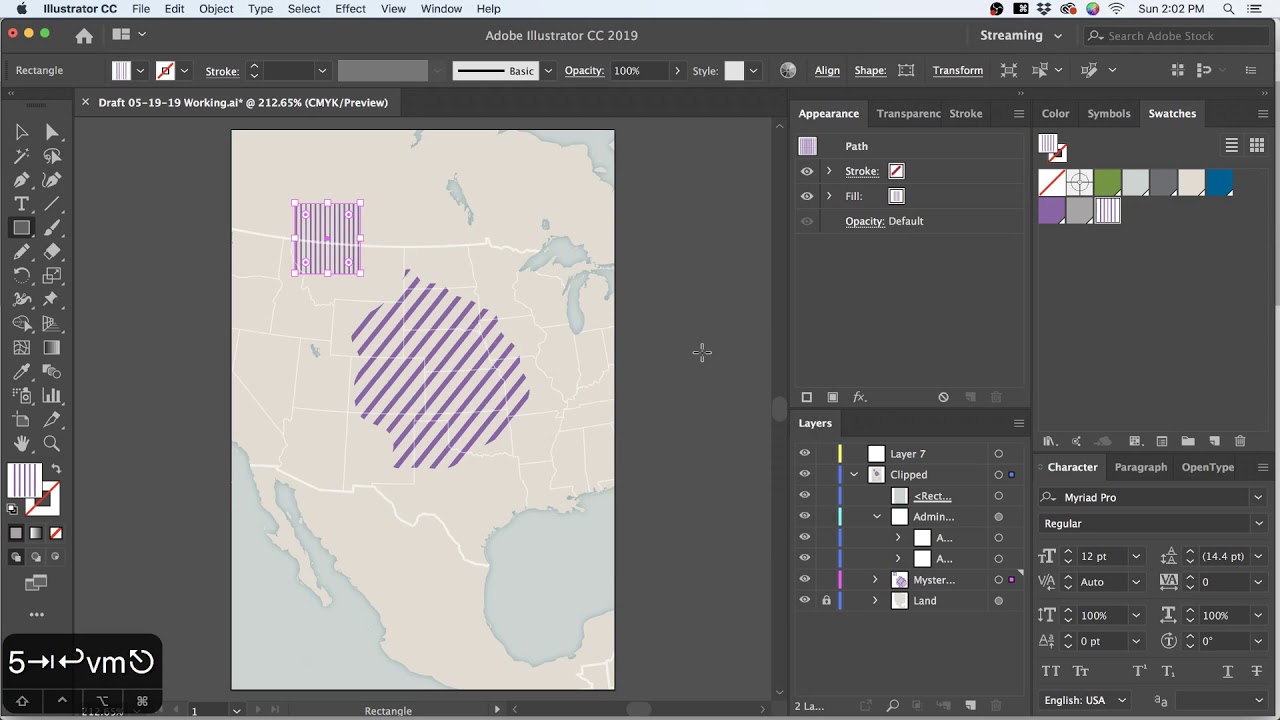Switch to the OpenType tab
1280x720 pixels.
[1207, 467]
